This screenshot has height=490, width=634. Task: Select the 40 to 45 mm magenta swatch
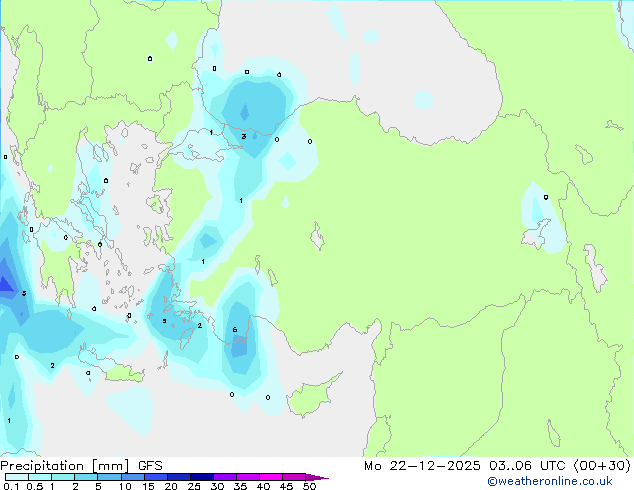271,477
